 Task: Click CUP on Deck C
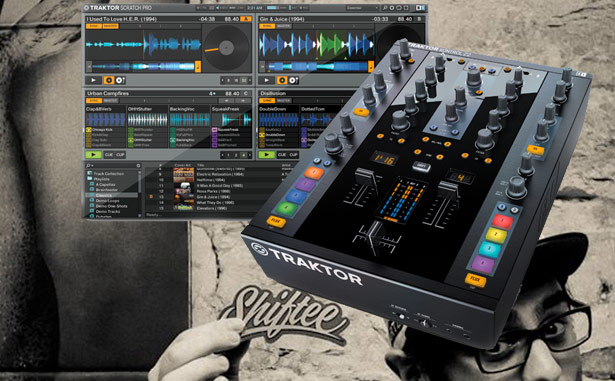pos(120,155)
